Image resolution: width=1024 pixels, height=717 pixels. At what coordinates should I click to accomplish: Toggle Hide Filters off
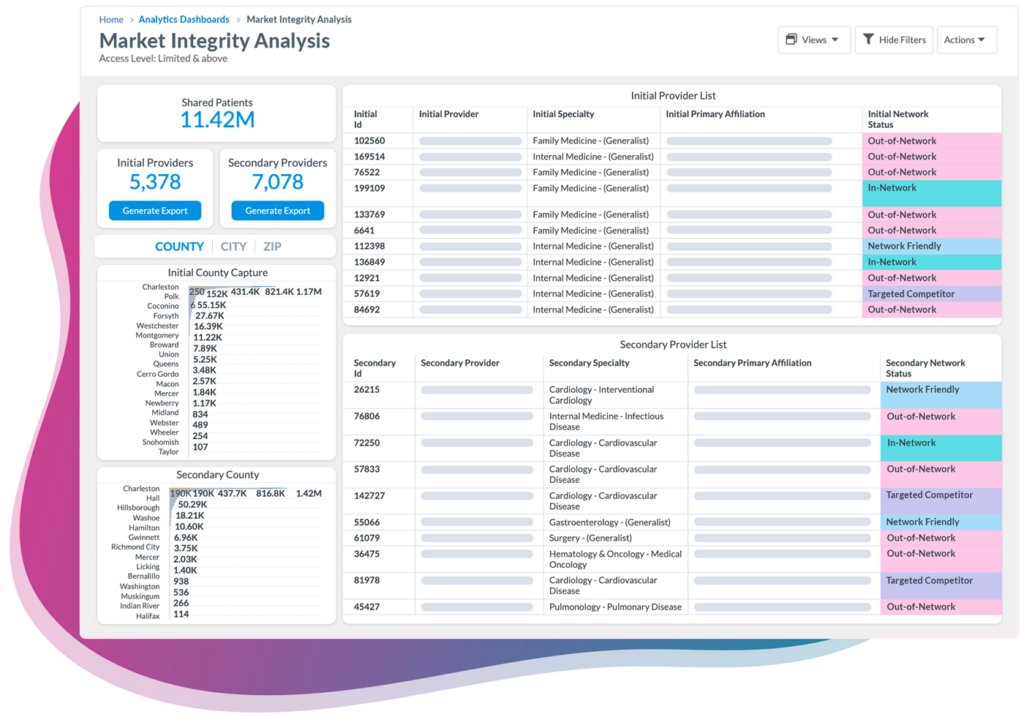click(x=893, y=39)
